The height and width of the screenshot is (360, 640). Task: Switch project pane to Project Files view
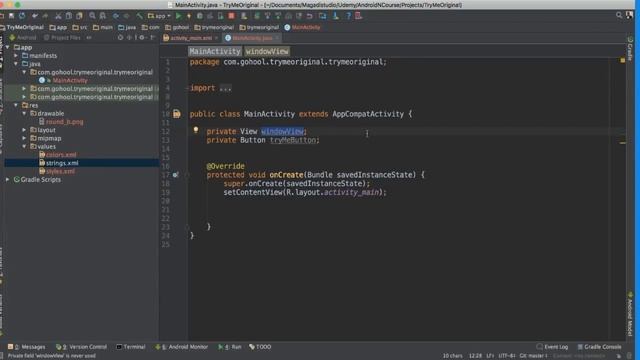tap(62, 38)
